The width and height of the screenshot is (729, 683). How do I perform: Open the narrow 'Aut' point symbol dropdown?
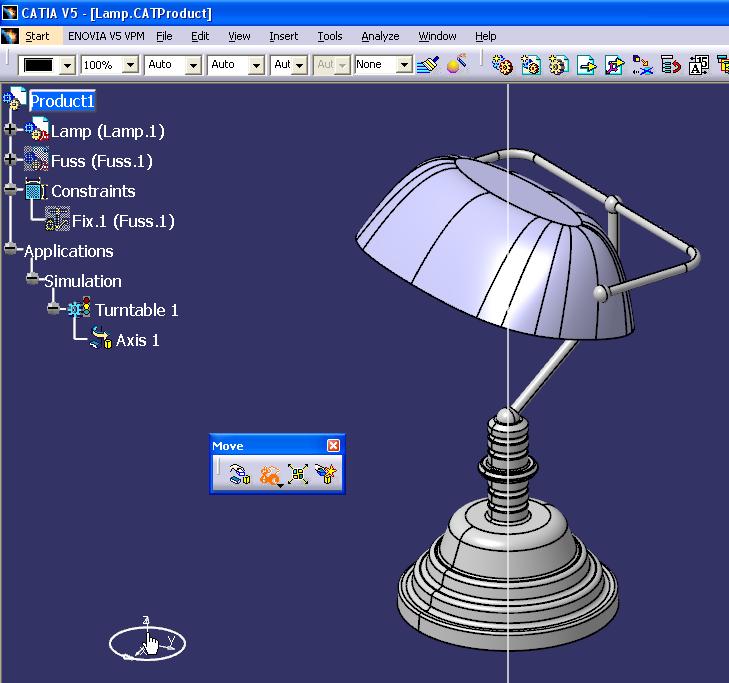(x=300, y=65)
